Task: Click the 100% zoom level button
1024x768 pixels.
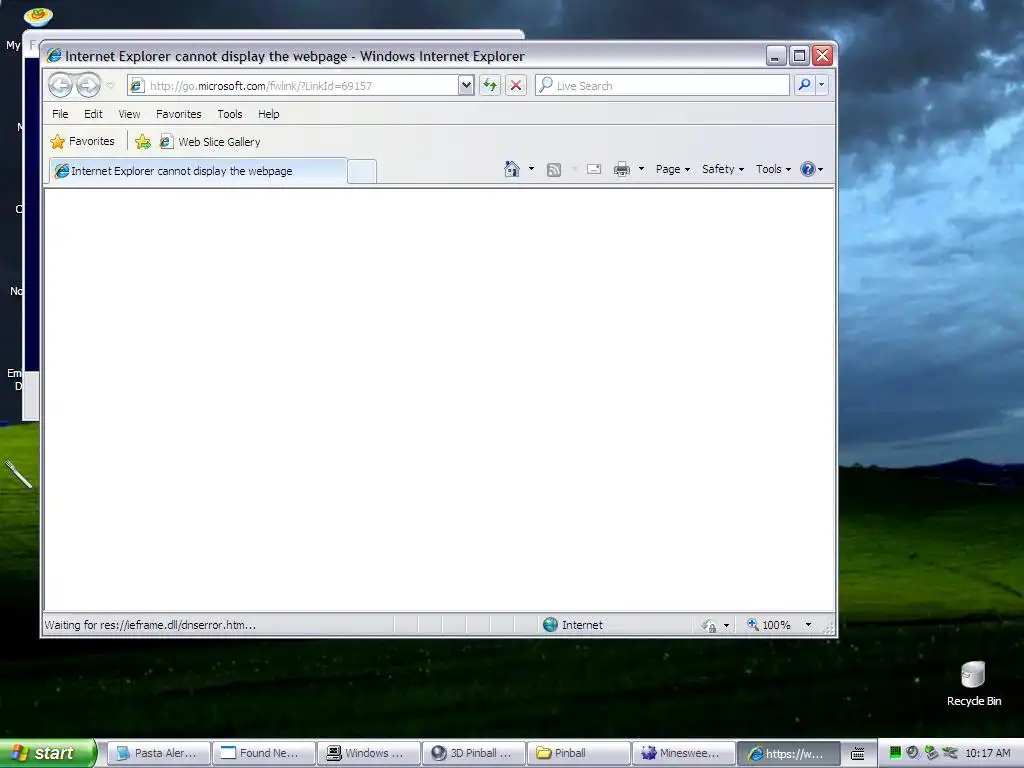Action: tap(769, 625)
